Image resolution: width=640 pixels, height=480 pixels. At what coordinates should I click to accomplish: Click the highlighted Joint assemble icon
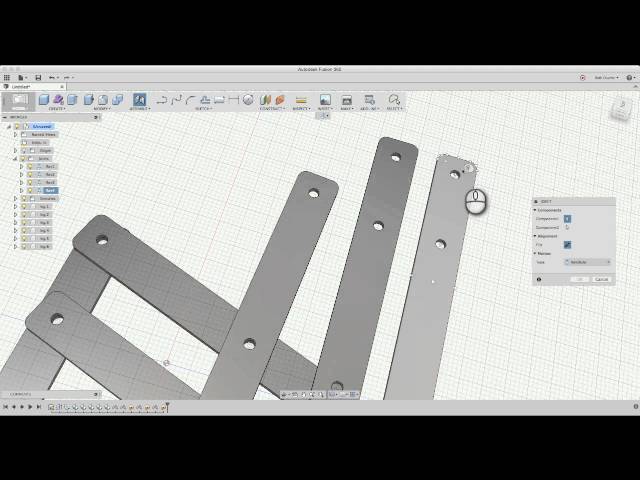139,99
